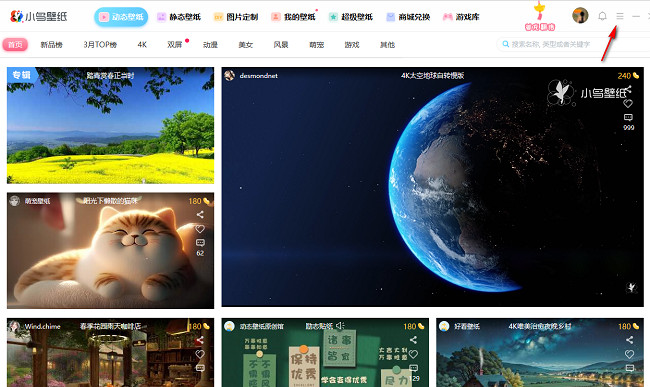Screen dimensions: 650x387
Task: Like the 4K earth wallpaper with heart
Action: [x=628, y=104]
